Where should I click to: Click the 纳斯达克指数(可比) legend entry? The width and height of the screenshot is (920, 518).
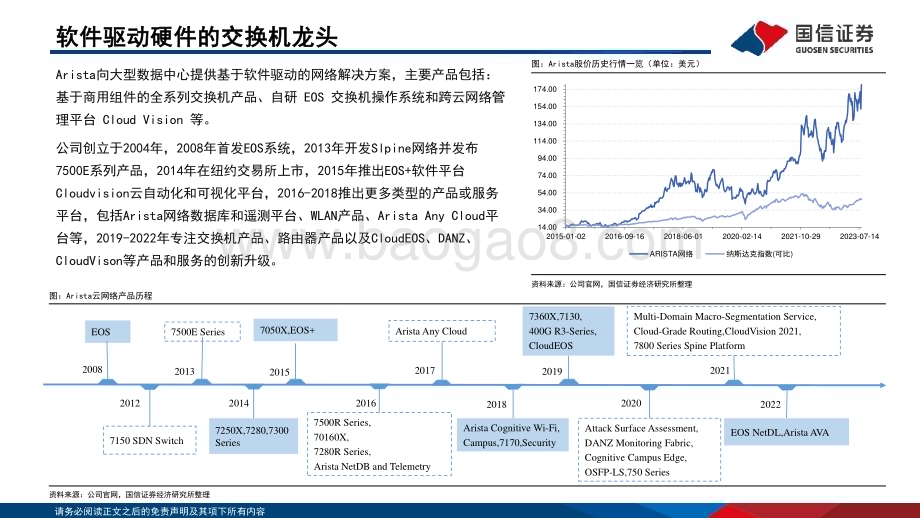point(749,254)
